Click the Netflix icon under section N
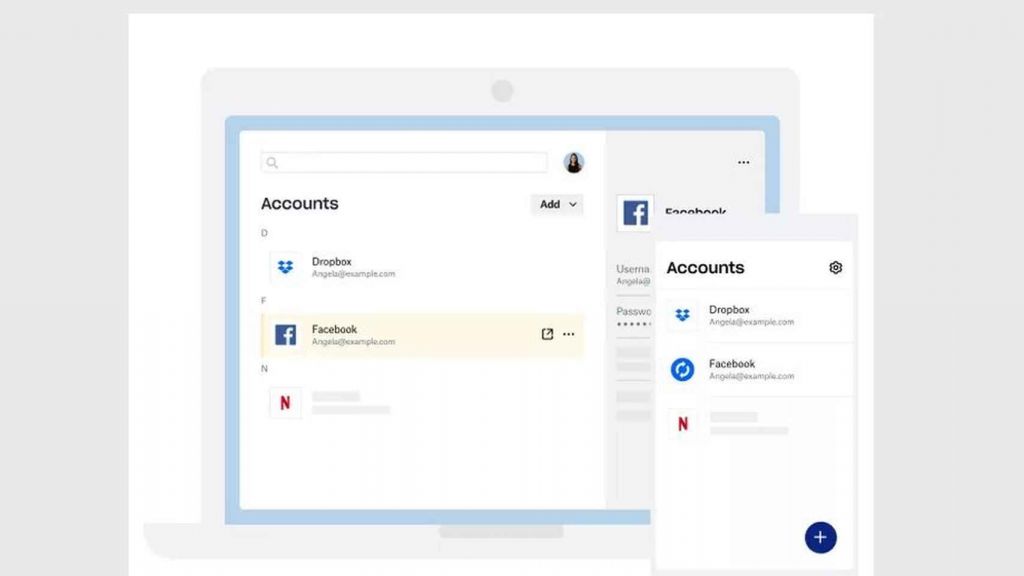The image size is (1024, 576). tap(285, 403)
